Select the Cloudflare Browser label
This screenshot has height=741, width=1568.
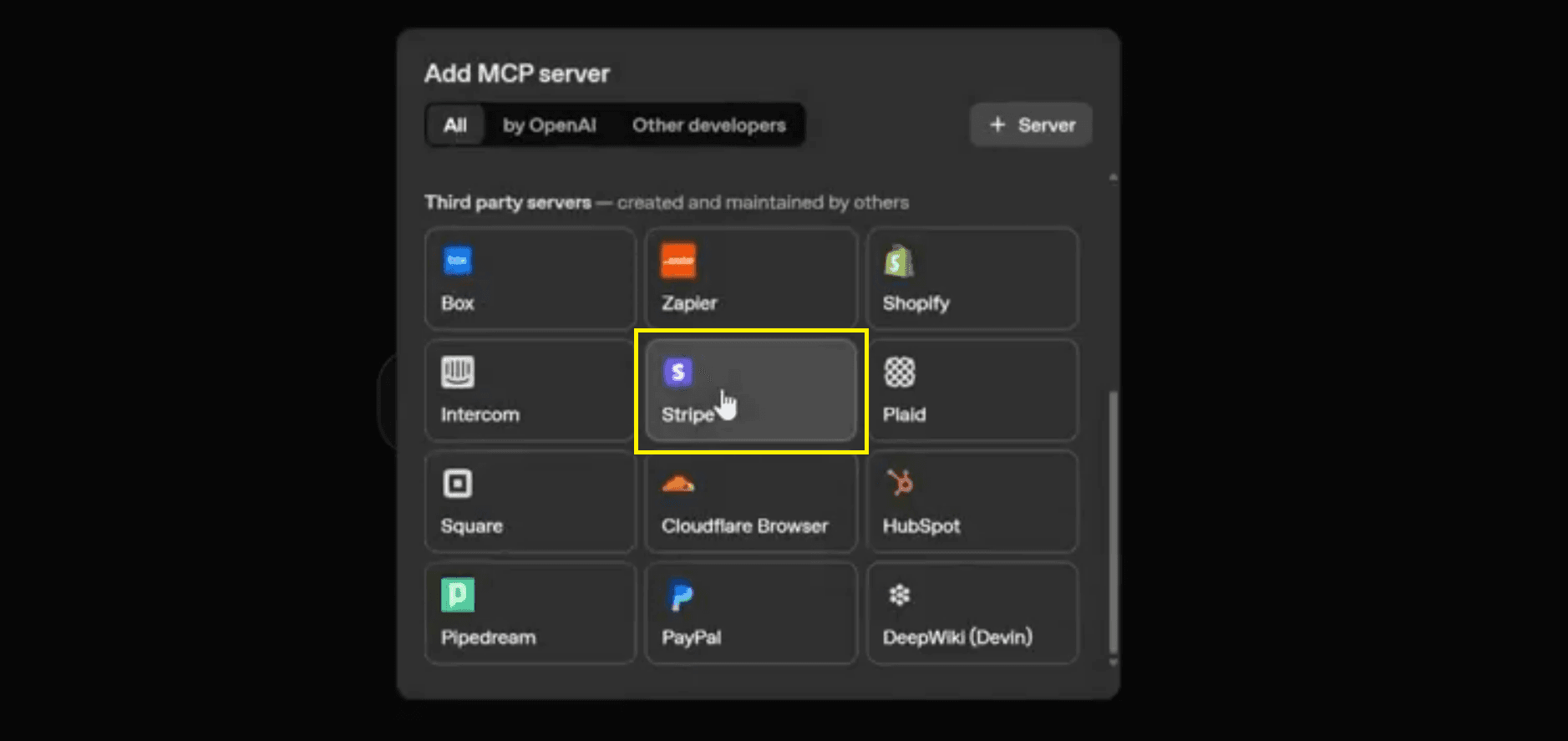coord(745,526)
